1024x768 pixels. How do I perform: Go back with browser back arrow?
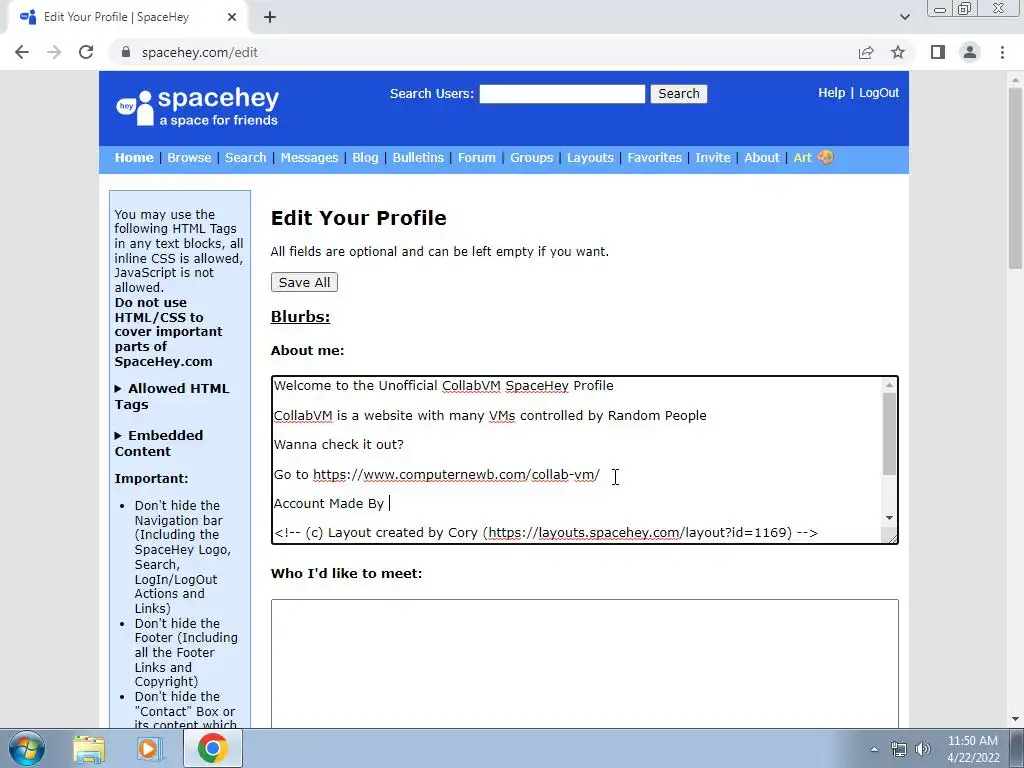pyautogui.click(x=22, y=52)
